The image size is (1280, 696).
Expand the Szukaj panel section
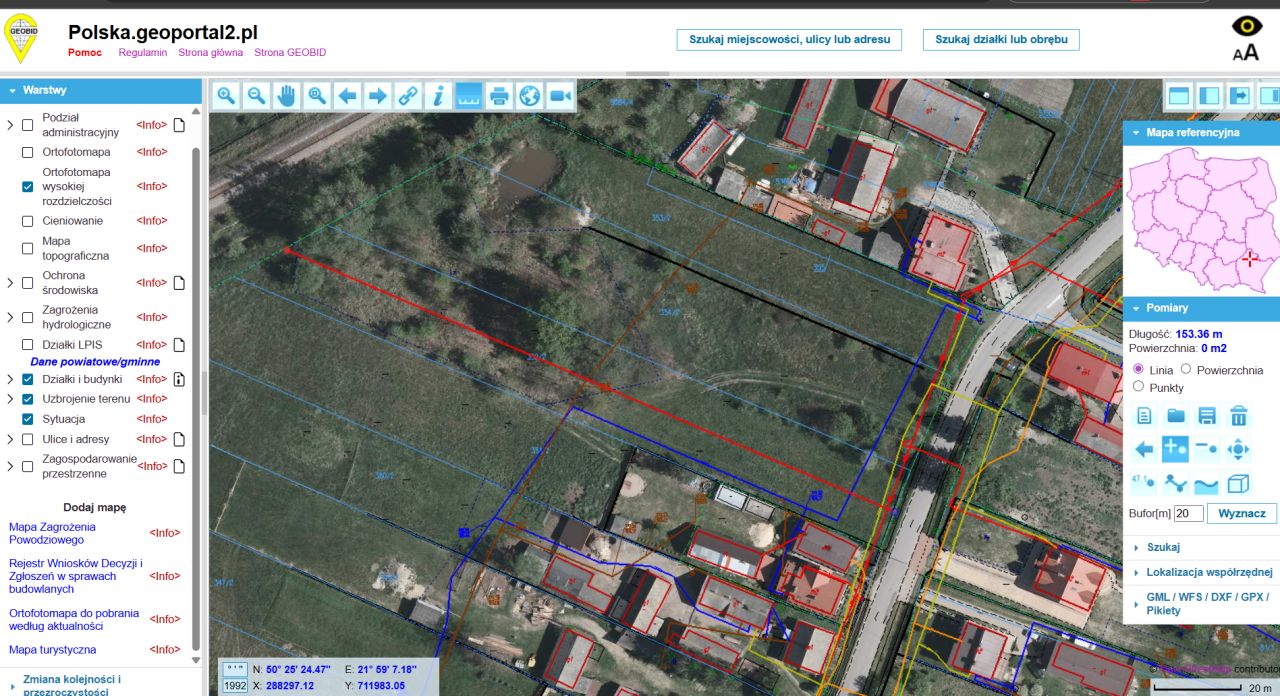click(x=1201, y=547)
